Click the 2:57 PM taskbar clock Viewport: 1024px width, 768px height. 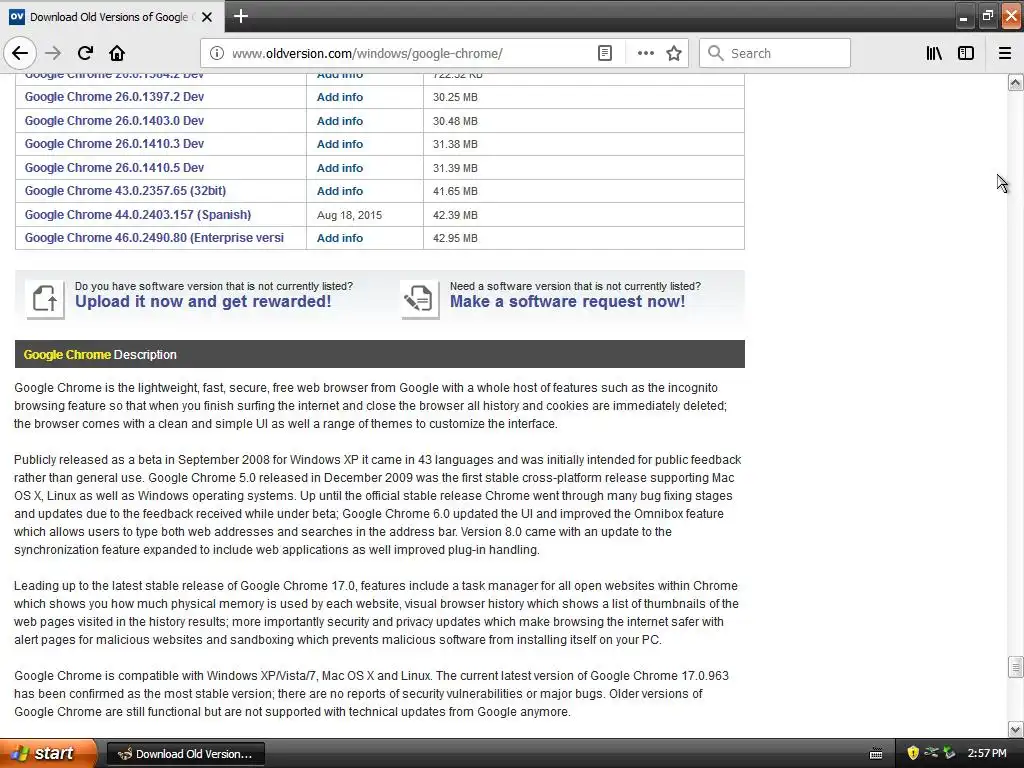click(987, 754)
